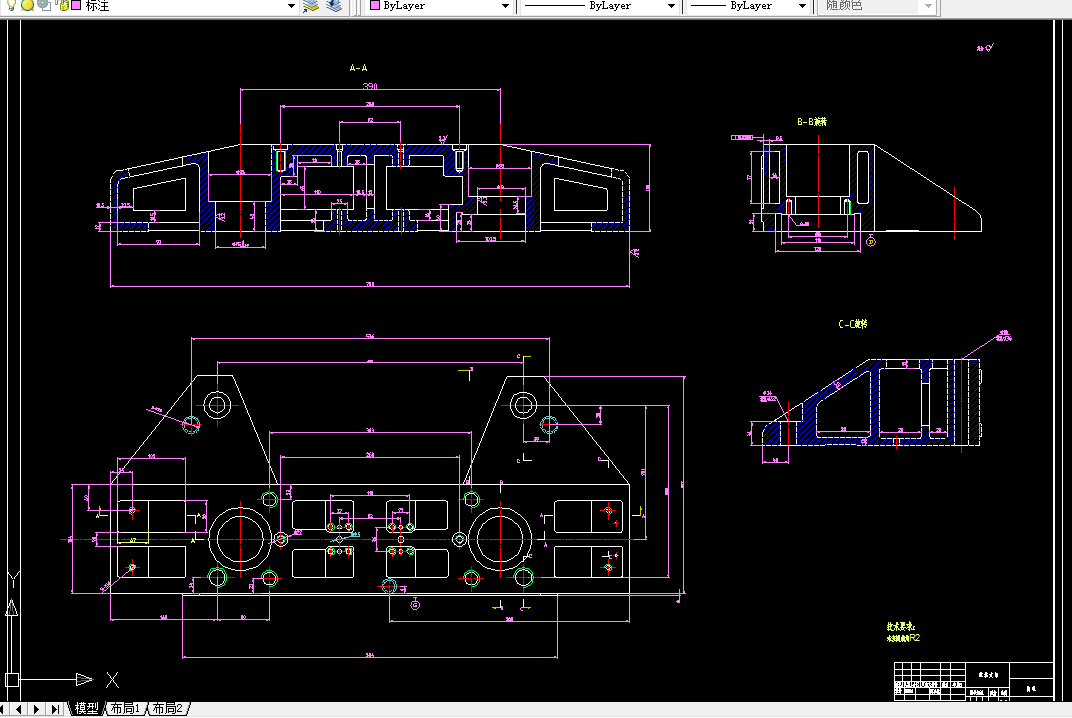Switch to the 布局2 layout tab

(x=168, y=708)
